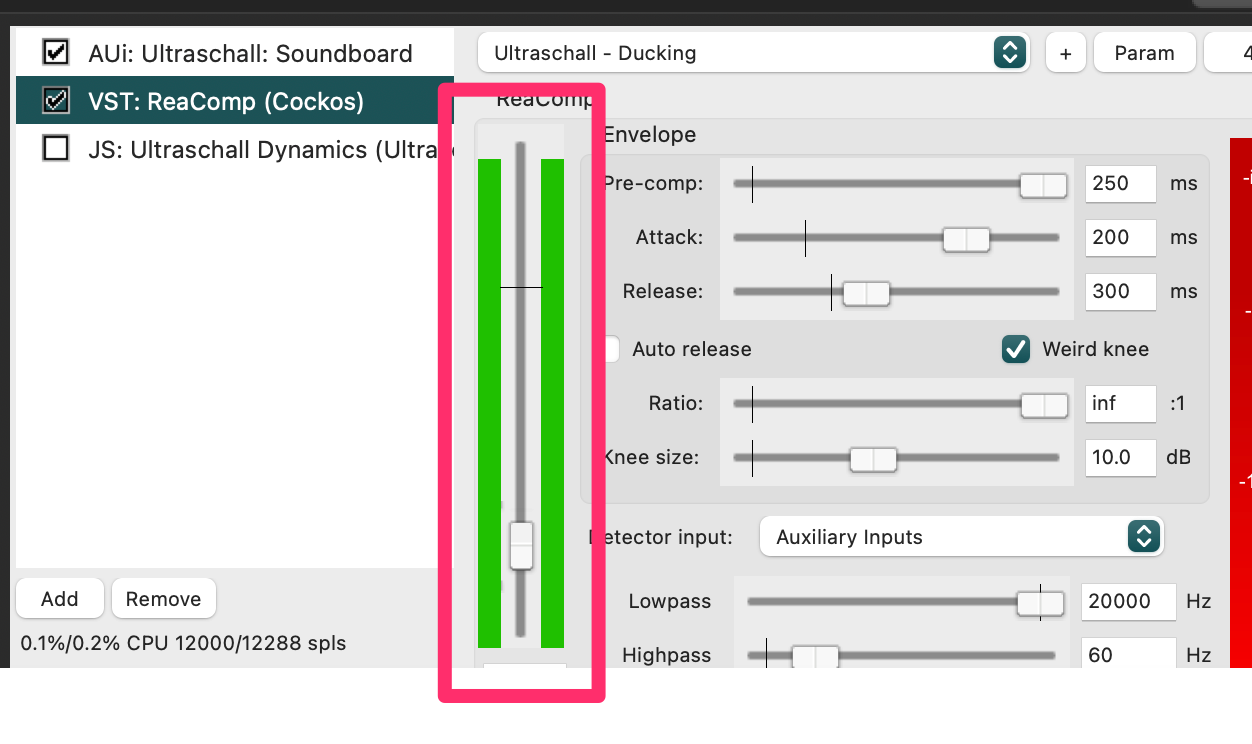Click the Add FX button
The height and width of the screenshot is (744, 1252).
(x=60, y=599)
